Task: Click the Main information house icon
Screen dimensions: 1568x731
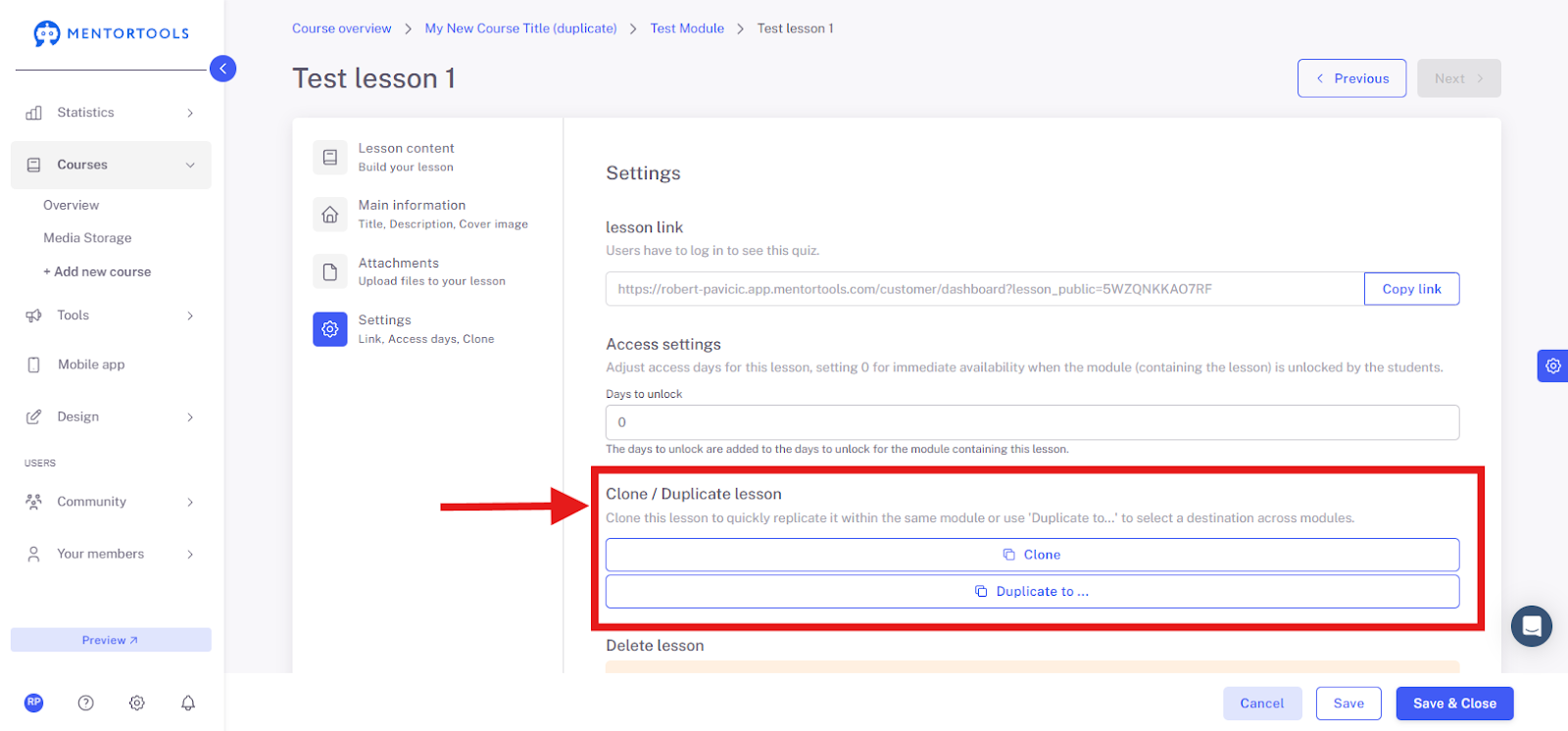Action: pyautogui.click(x=330, y=215)
